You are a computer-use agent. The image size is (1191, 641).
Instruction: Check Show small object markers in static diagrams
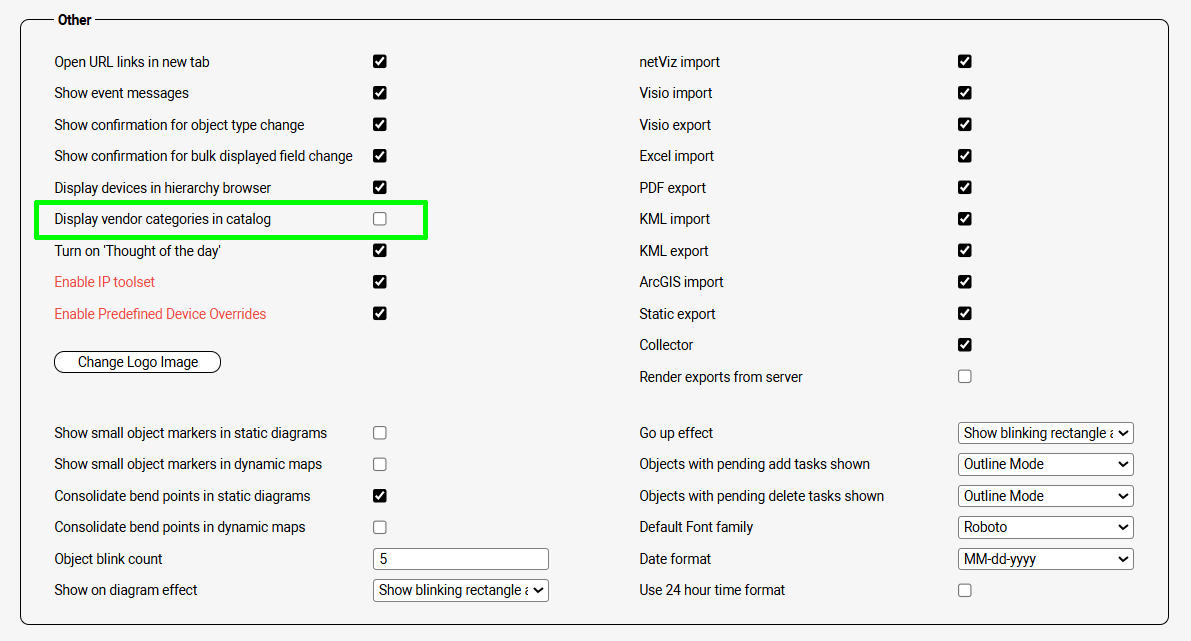380,433
